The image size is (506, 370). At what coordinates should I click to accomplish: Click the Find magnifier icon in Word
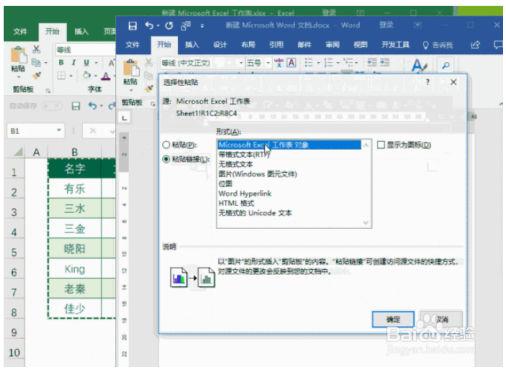point(446,66)
